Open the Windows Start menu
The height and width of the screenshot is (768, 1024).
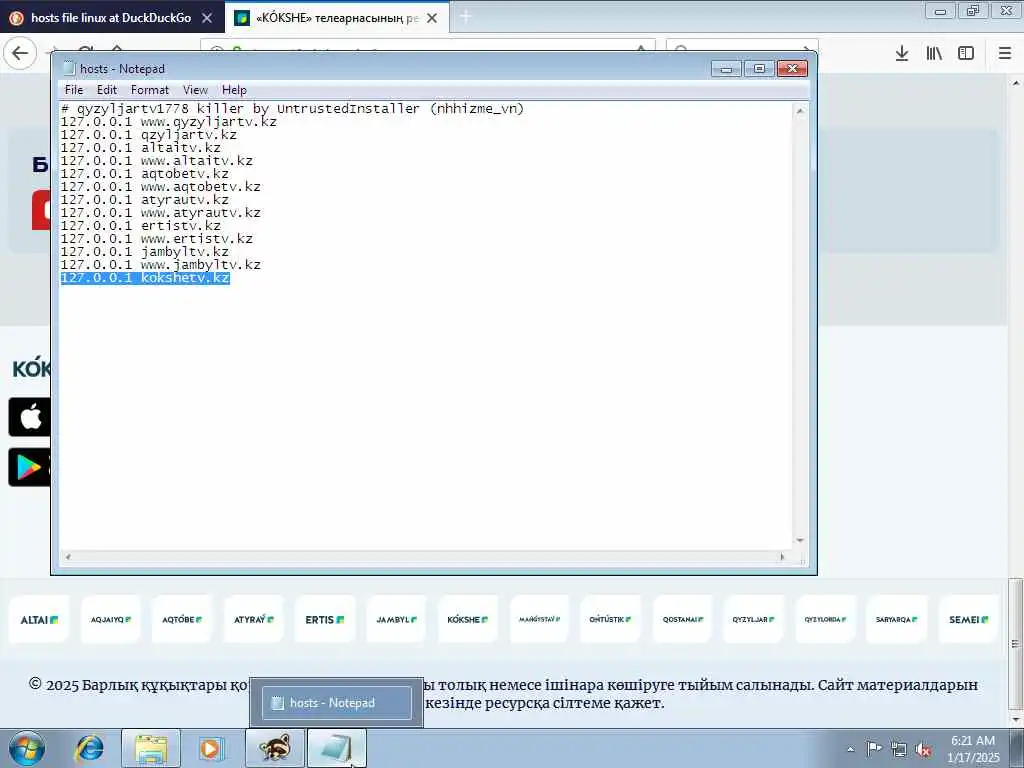tap(27, 748)
